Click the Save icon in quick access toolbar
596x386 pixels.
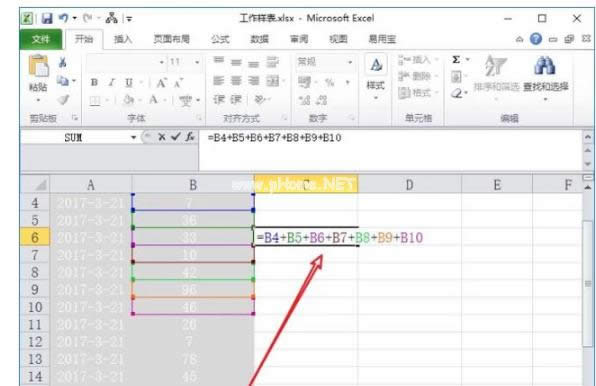(46, 18)
